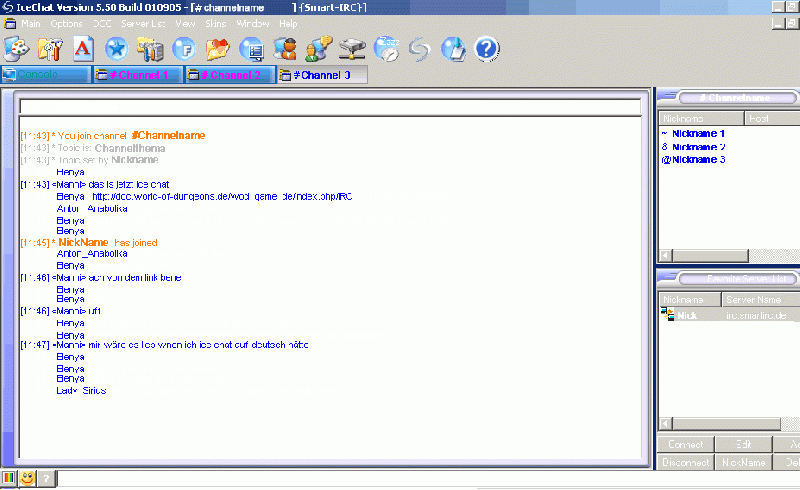Open help with the question mark icon
This screenshot has height=490, width=800.
point(487,49)
